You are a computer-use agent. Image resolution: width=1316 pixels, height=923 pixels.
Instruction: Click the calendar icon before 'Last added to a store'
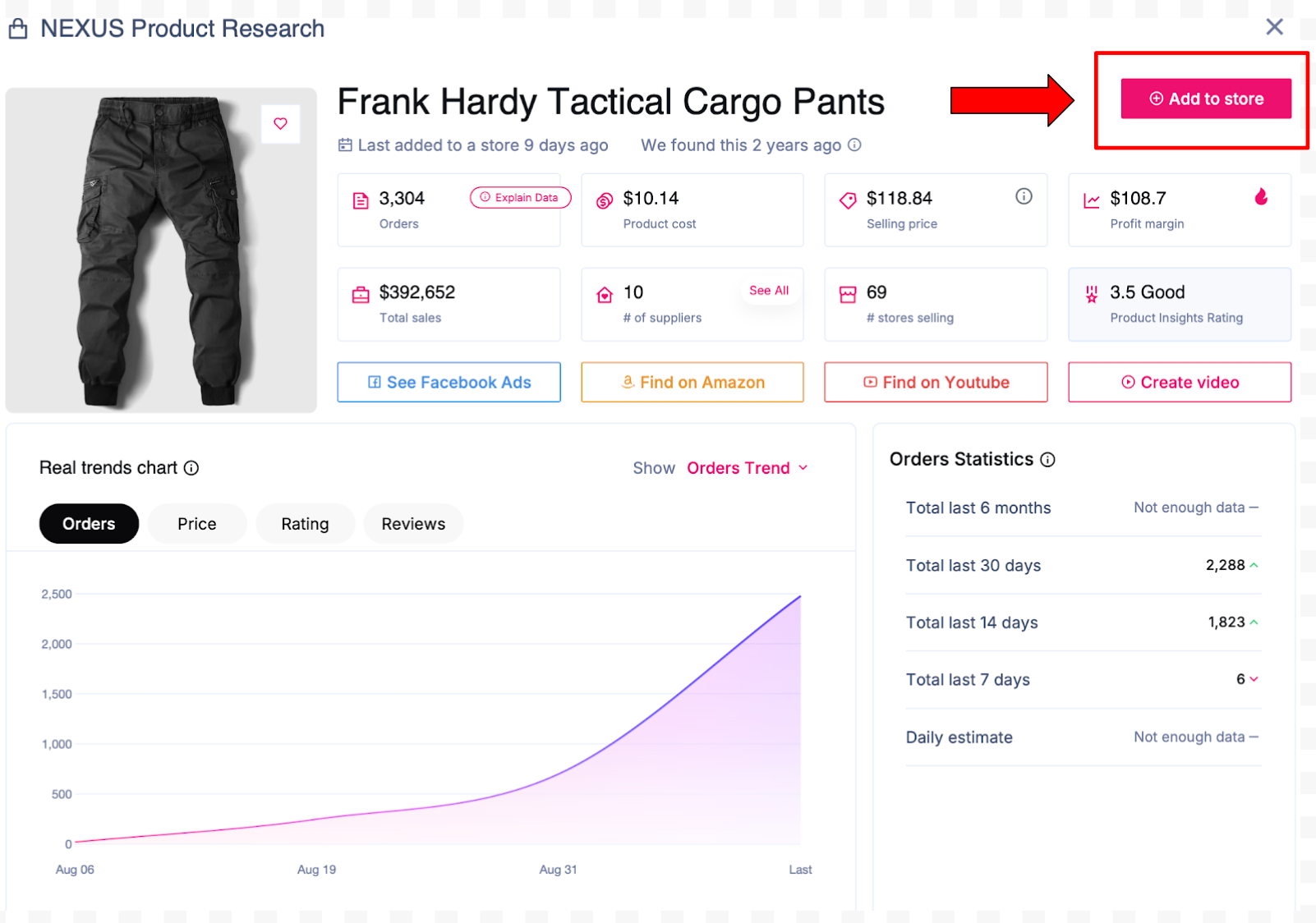point(345,145)
